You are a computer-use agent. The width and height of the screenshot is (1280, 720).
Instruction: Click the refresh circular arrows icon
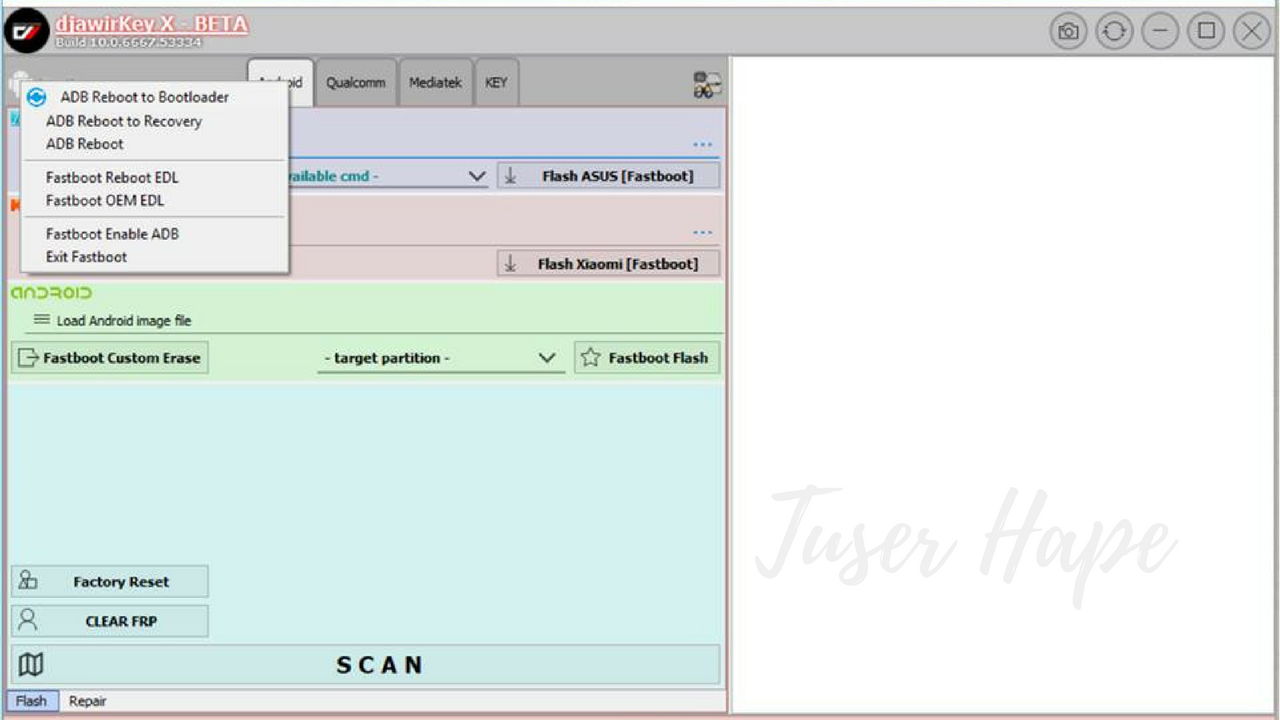click(x=1114, y=31)
